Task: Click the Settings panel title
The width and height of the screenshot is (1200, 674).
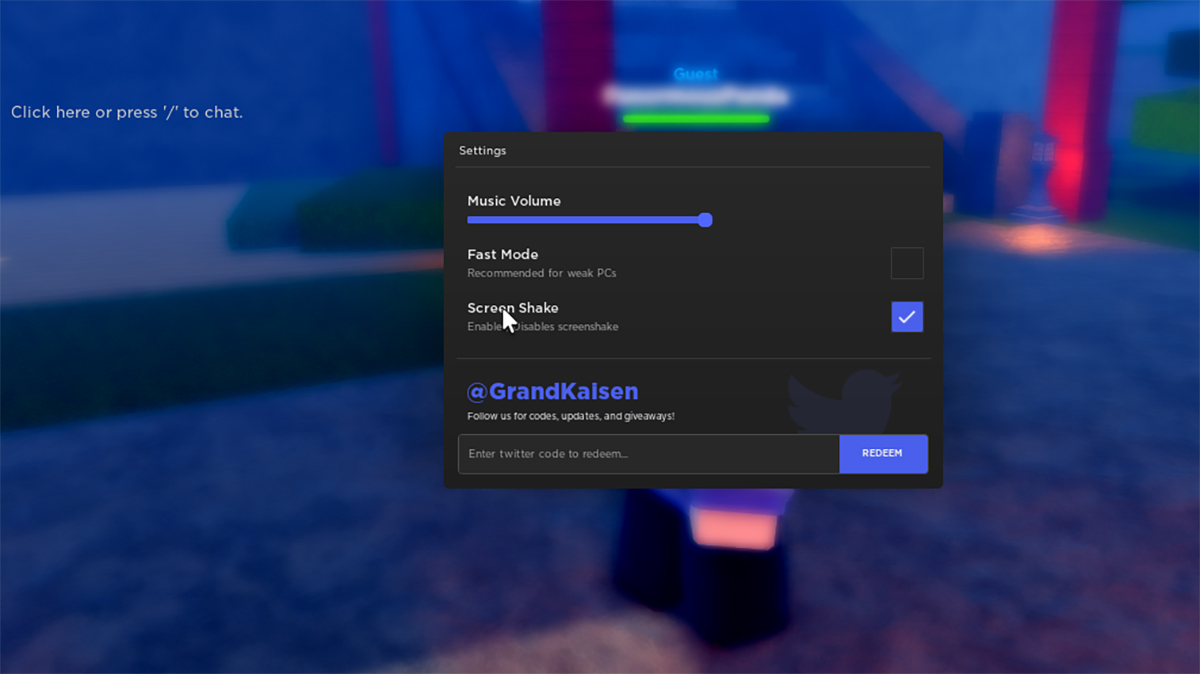Action: (x=482, y=151)
